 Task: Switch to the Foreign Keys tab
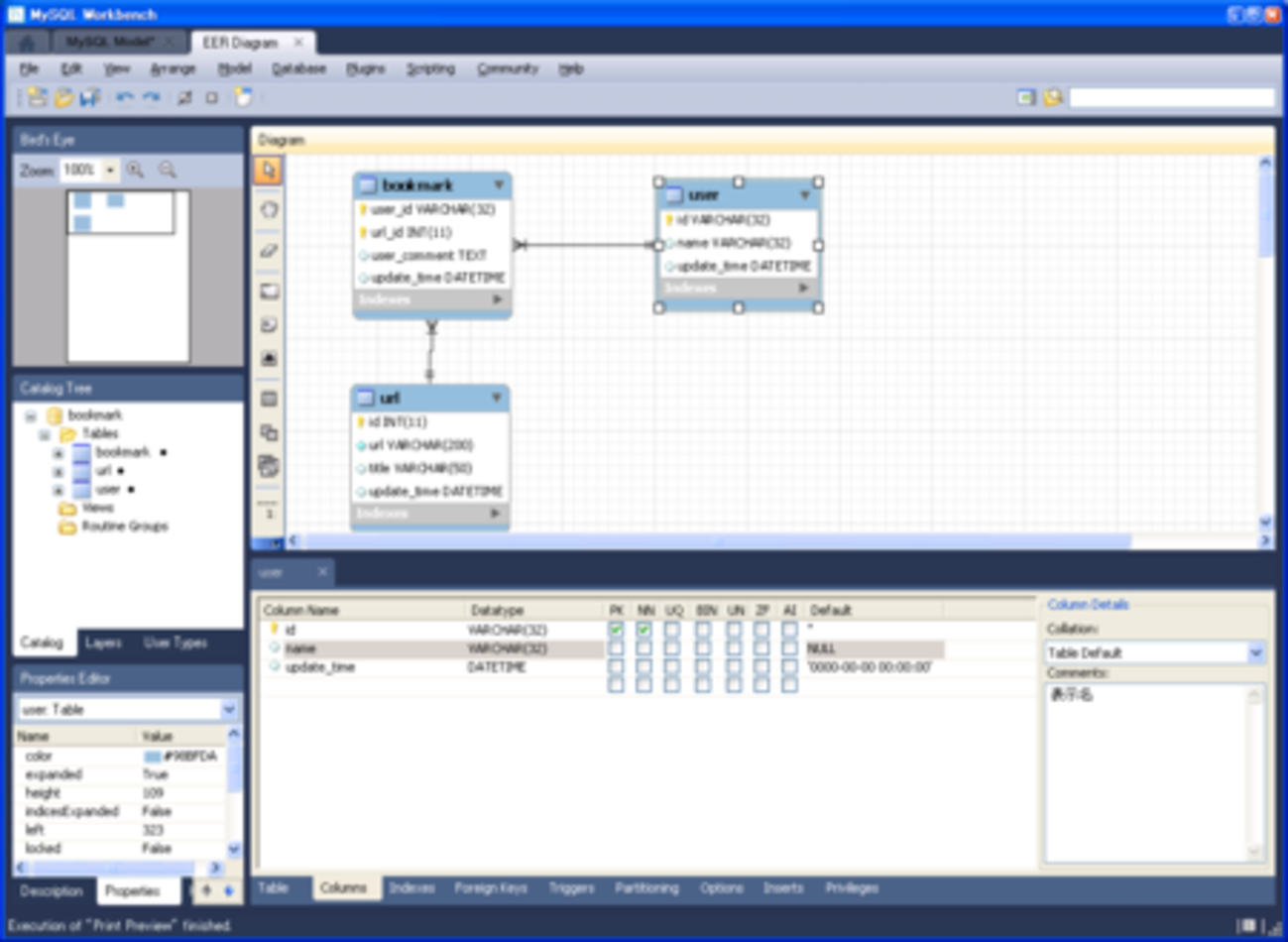[x=491, y=887]
